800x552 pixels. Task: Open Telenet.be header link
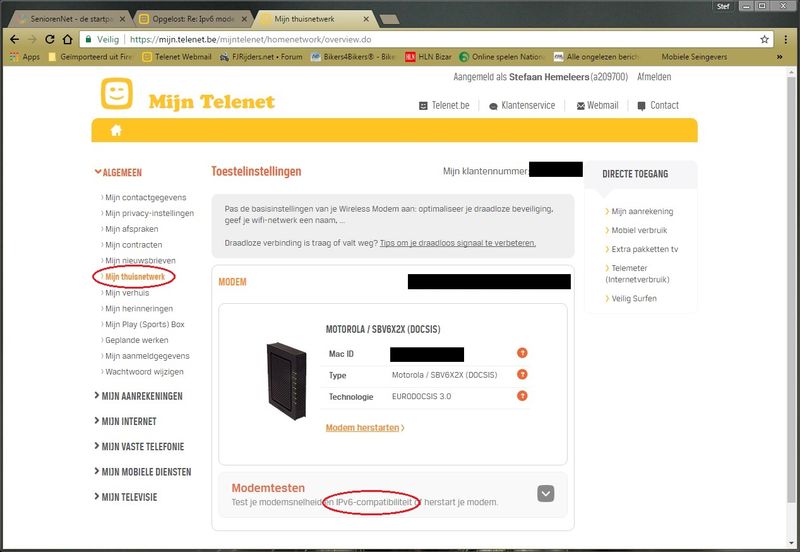tap(444, 106)
